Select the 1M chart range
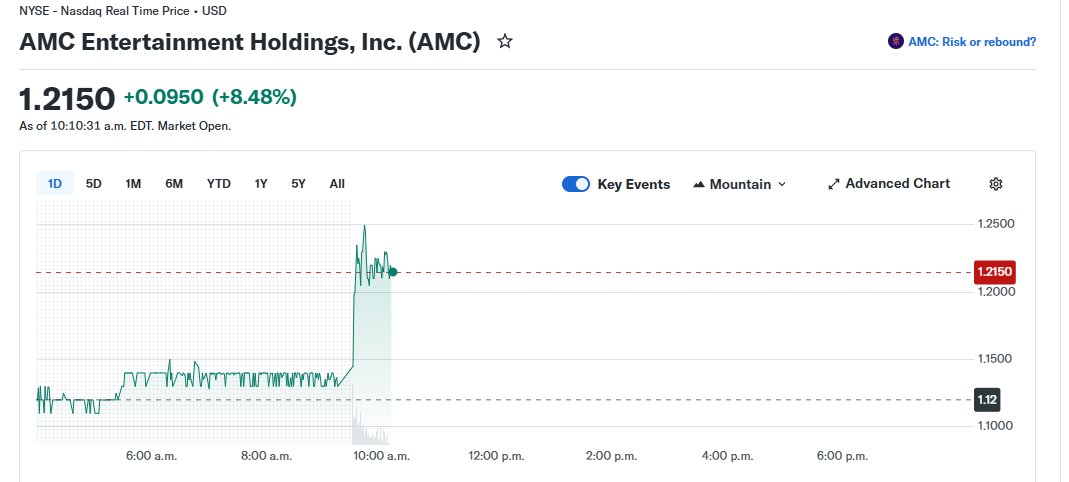The width and height of the screenshot is (1069, 482). click(133, 183)
